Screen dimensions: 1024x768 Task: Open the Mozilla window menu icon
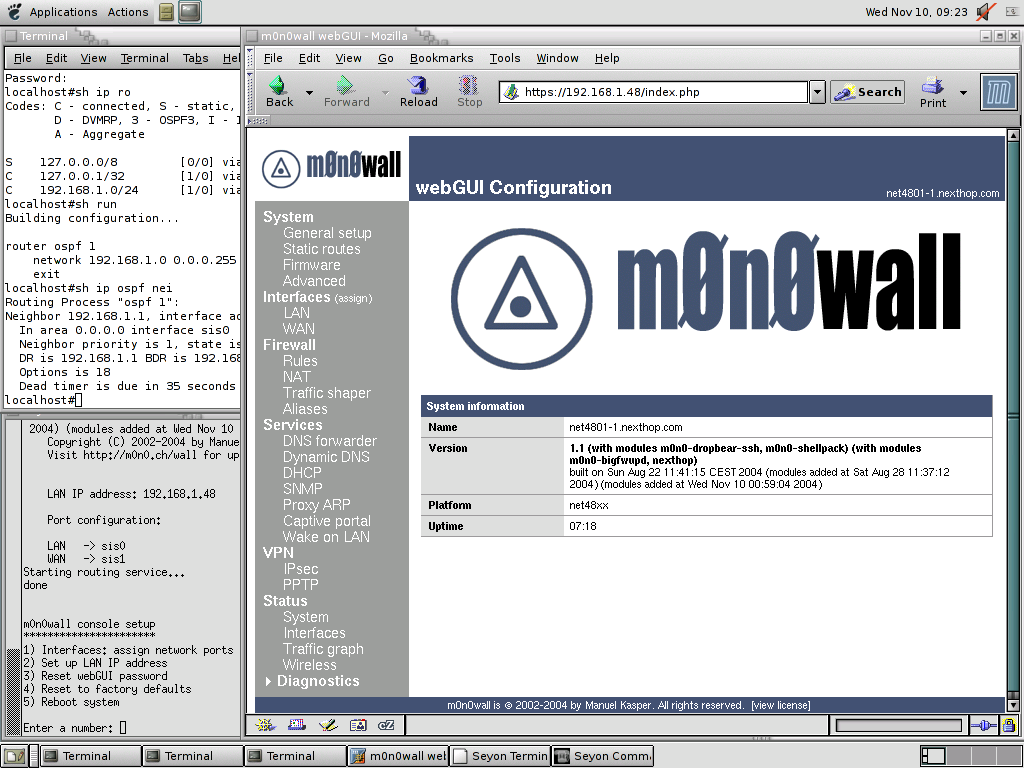pyautogui.click(x=252, y=36)
